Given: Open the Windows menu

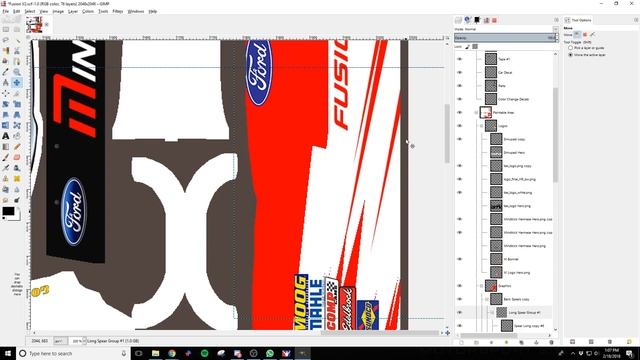Looking at the screenshot, I should coord(136,11).
